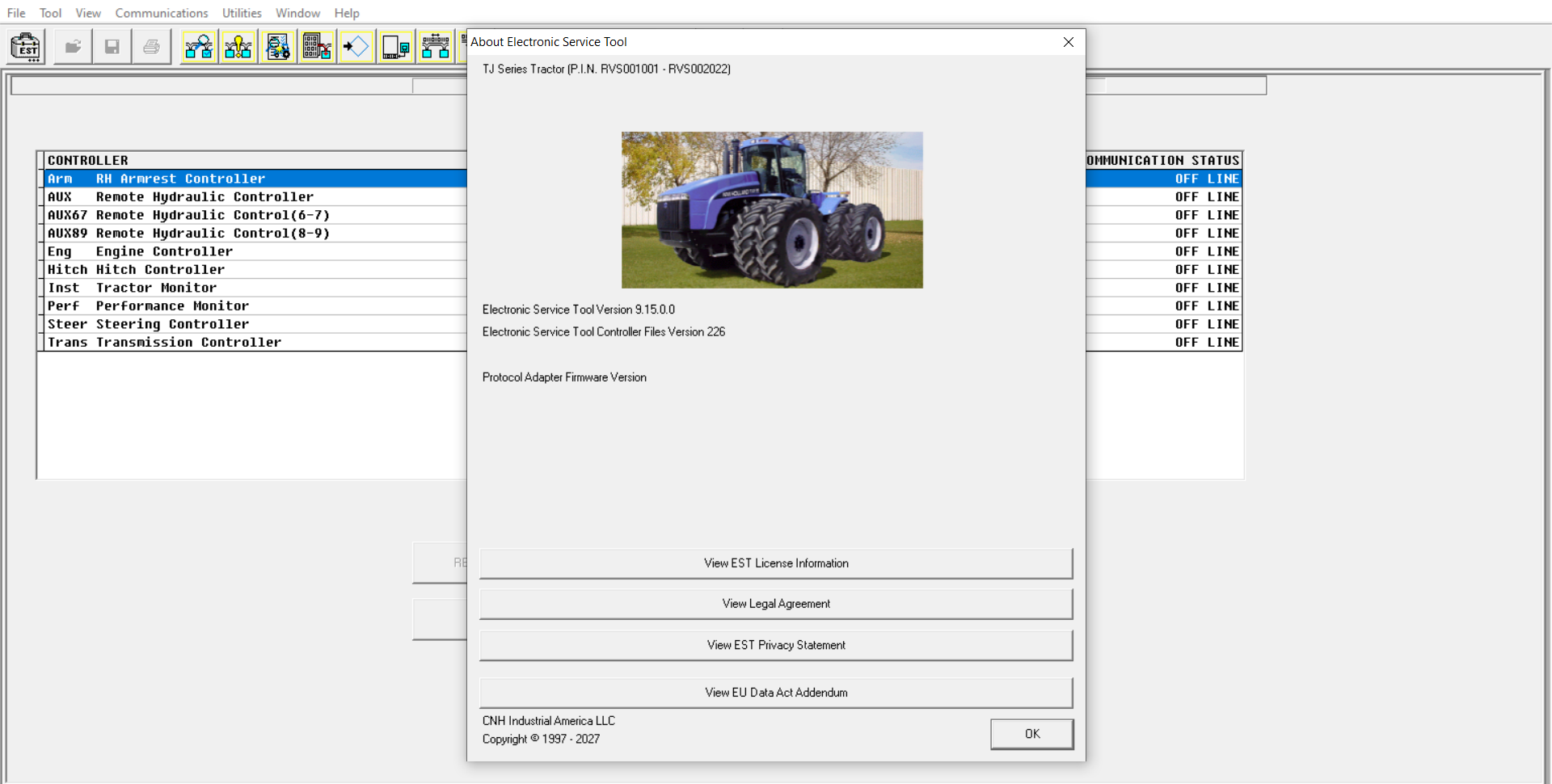This screenshot has height=784, width=1552.
Task: Select the AUX89 Remote Hydraulic Control(8-9) row
Action: (255, 234)
